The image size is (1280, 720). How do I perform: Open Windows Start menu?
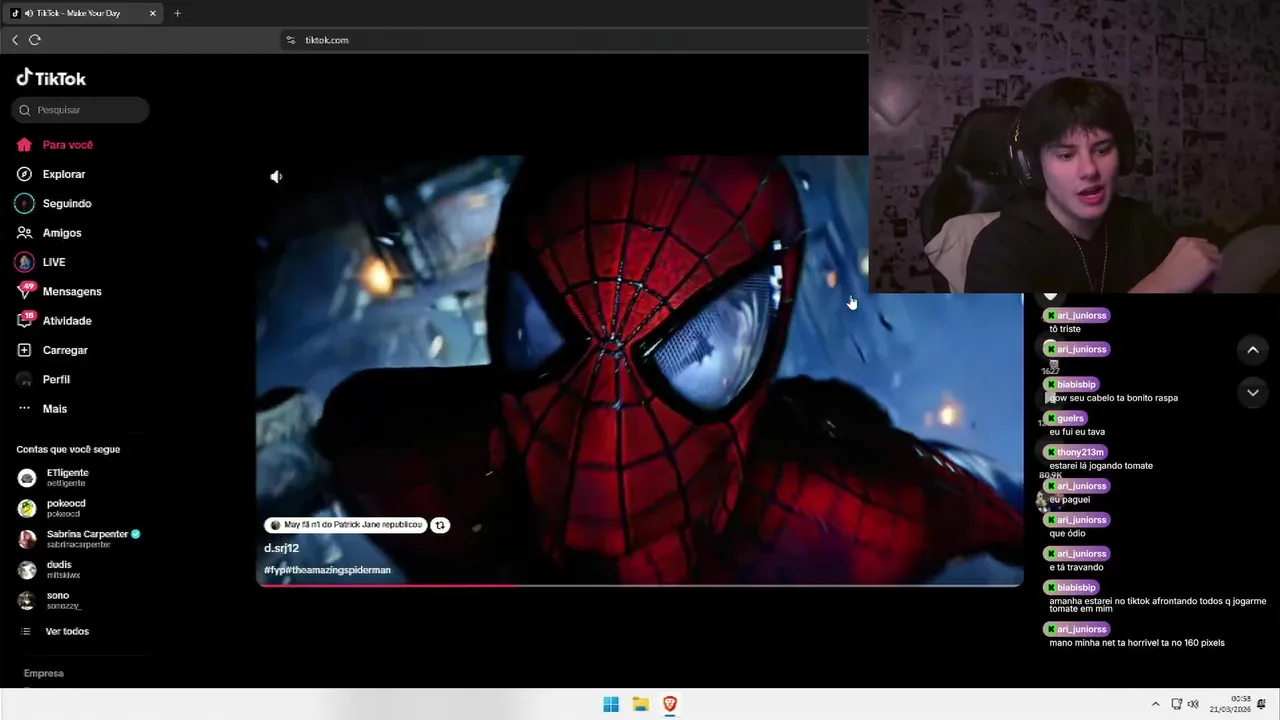(x=611, y=704)
